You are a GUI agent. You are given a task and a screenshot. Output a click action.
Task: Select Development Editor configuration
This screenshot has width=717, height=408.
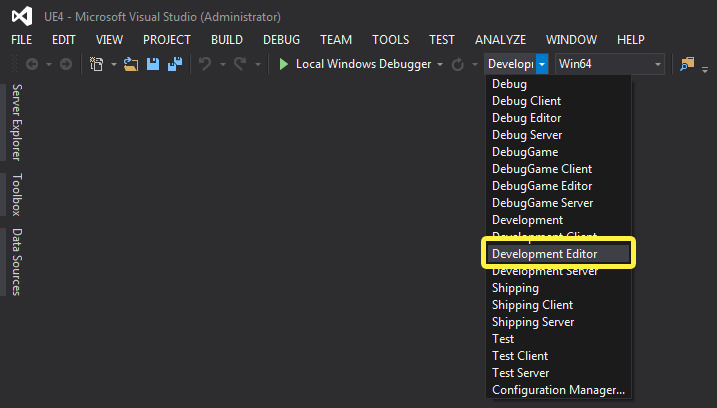558,254
